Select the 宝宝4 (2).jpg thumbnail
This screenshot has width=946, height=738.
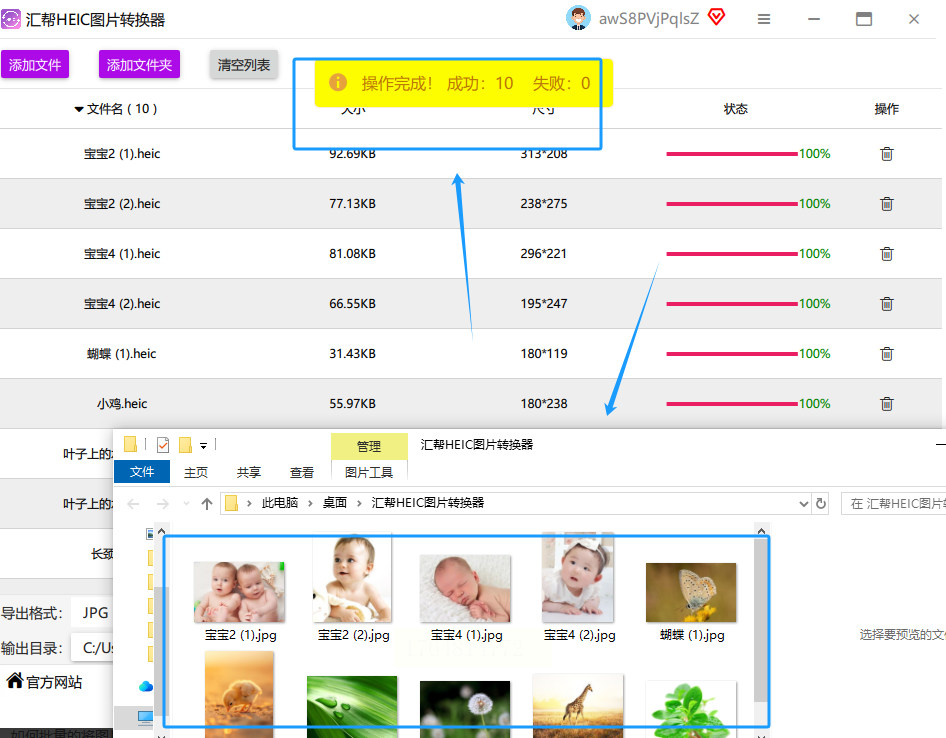tap(577, 577)
